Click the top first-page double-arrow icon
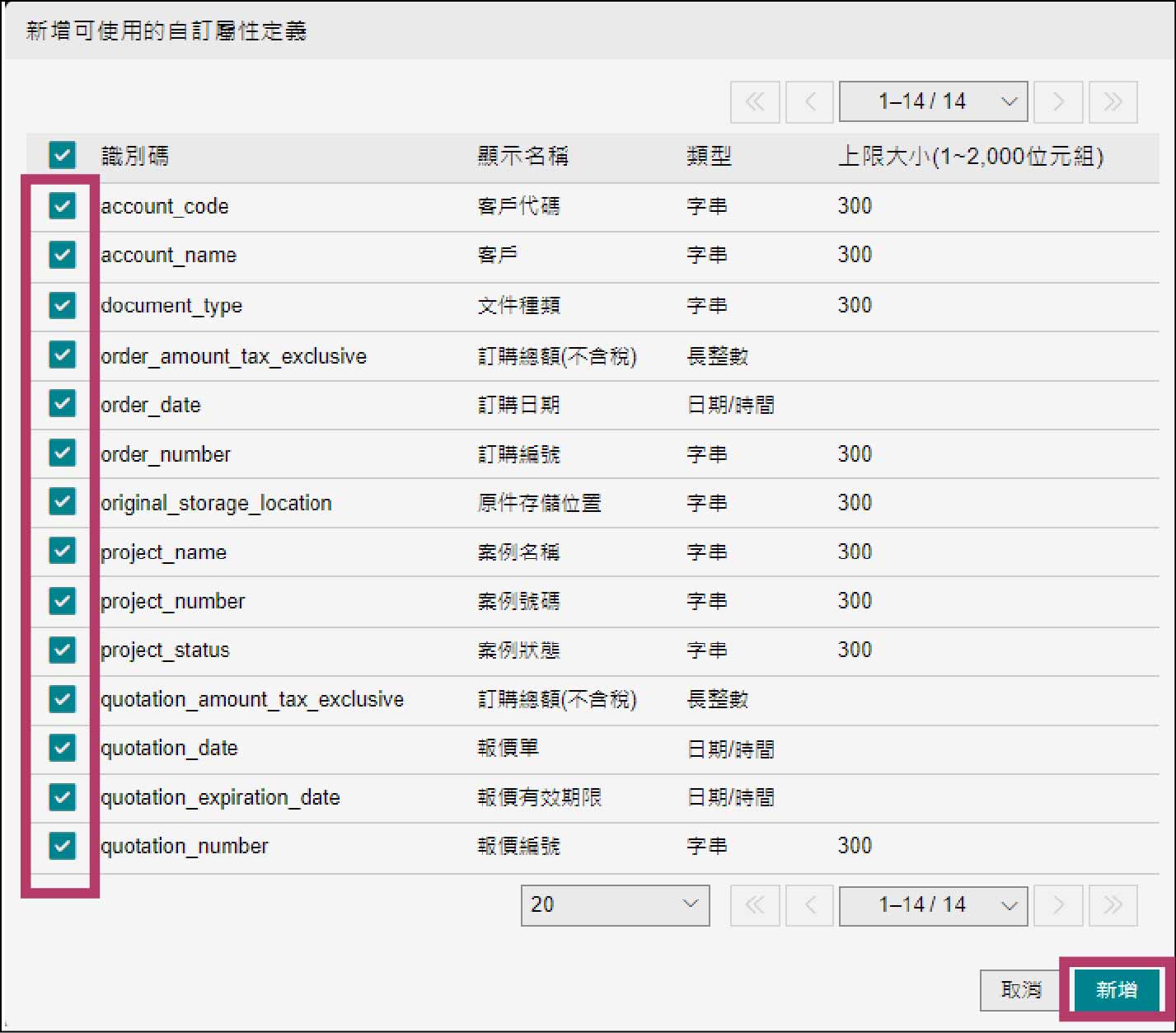This screenshot has width=1176, height=1033. (x=754, y=101)
